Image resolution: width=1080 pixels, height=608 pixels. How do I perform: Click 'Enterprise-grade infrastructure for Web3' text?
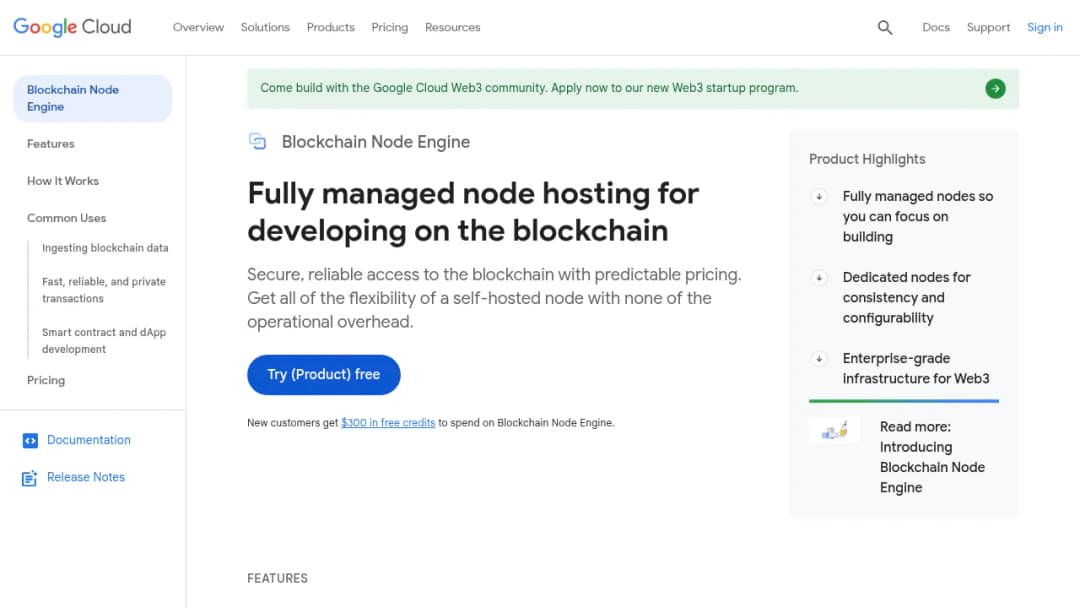click(x=916, y=368)
